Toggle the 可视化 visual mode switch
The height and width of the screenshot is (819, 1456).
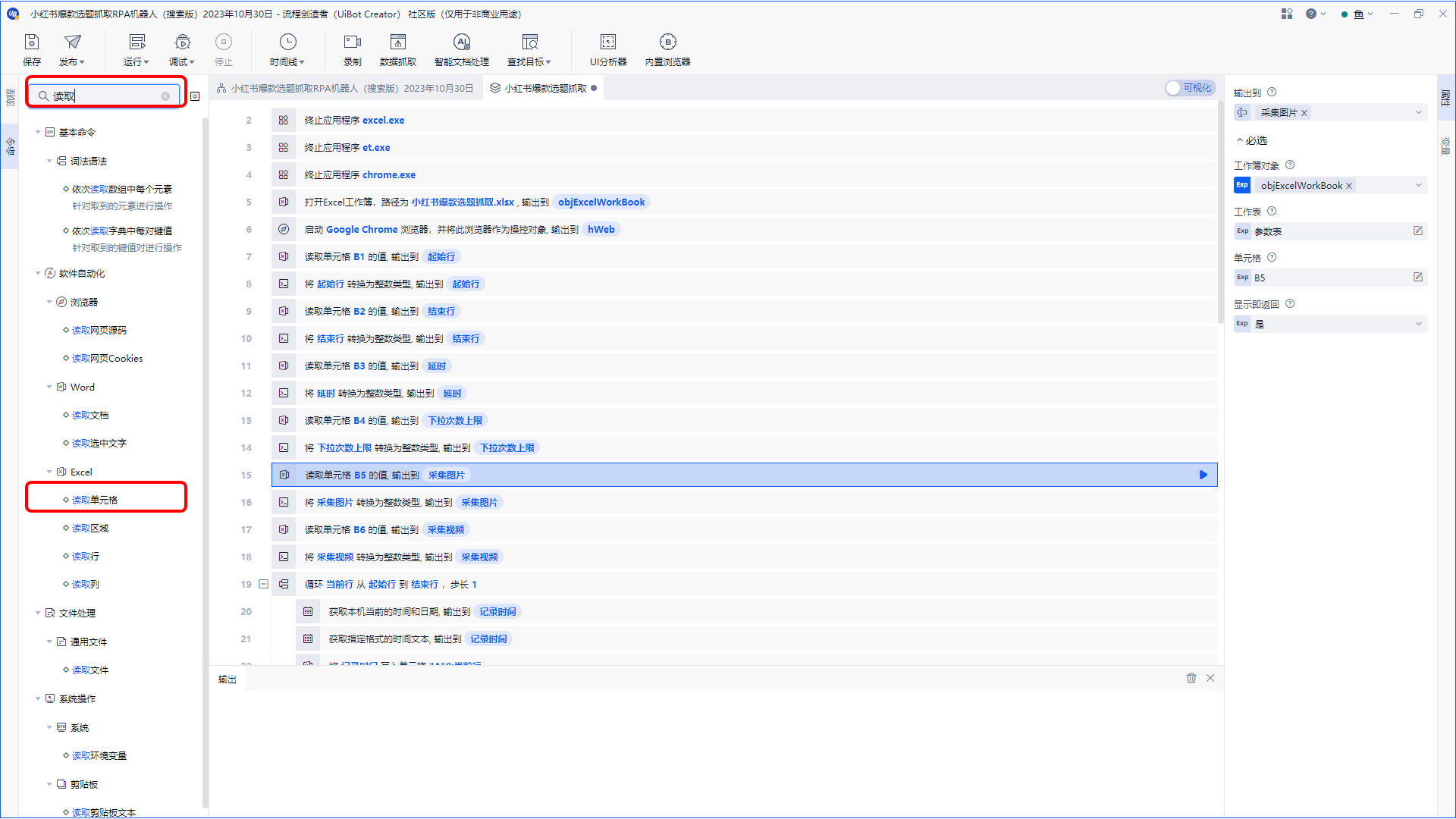[x=1190, y=88]
